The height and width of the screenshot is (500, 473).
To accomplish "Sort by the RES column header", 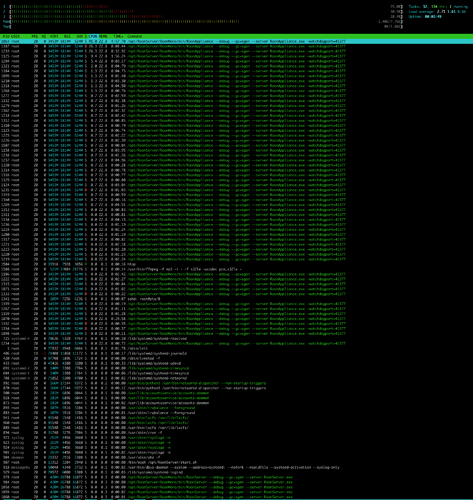I will (67, 36).
